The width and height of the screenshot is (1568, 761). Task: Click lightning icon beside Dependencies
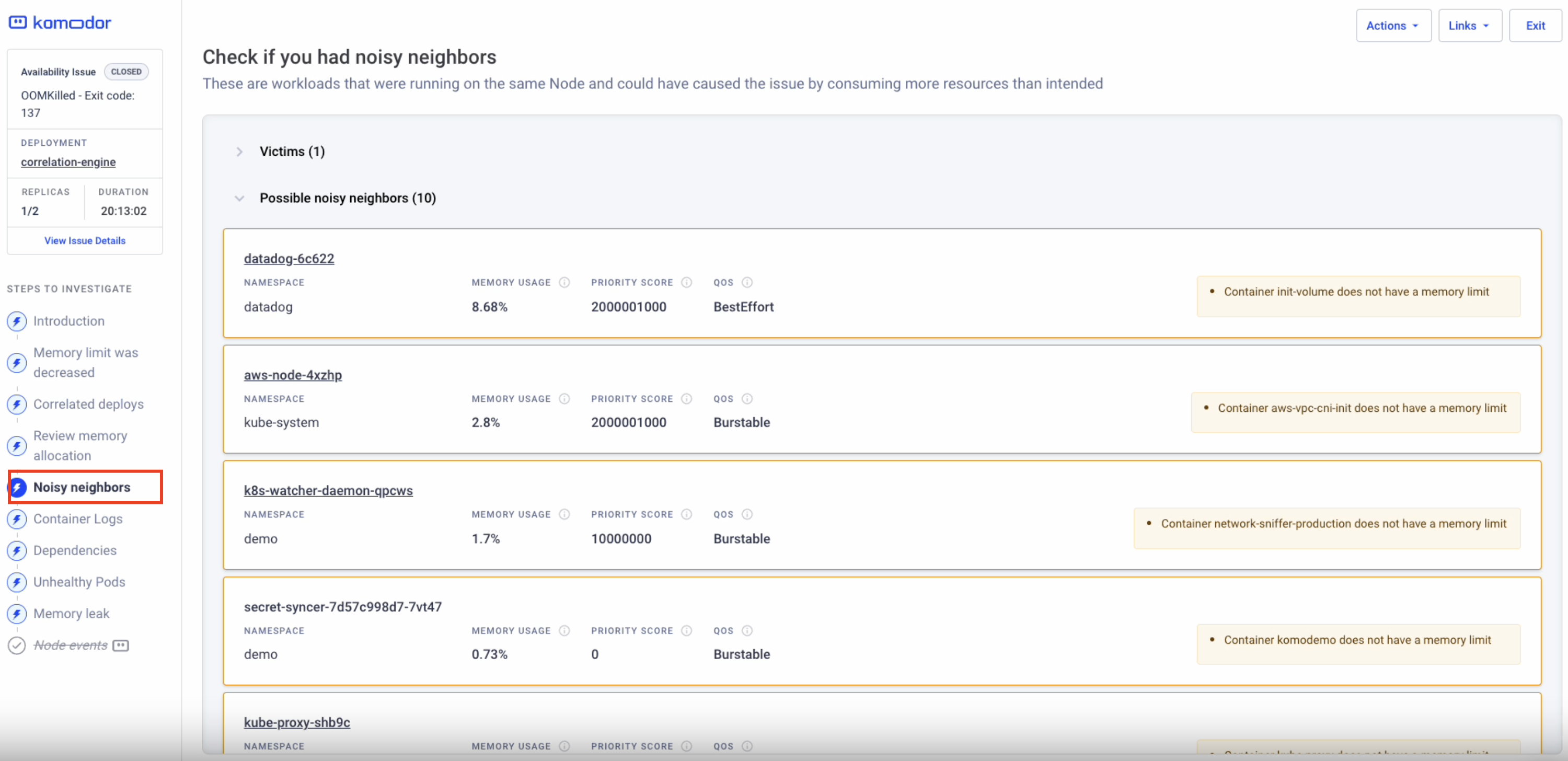tap(17, 551)
